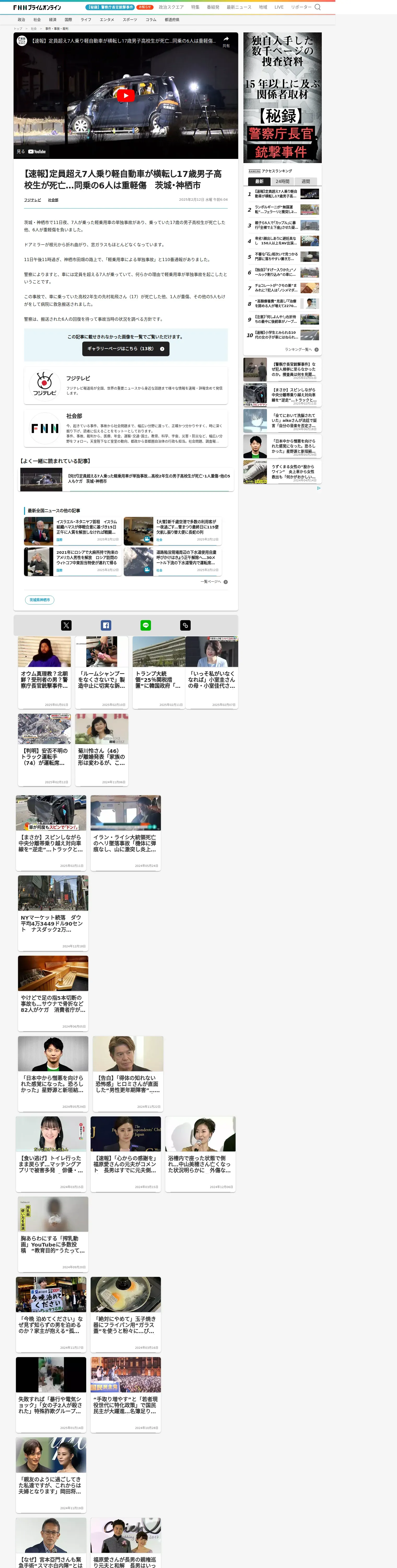Open the イラン・ライシ大統領 helicopter crash card
The image size is (397, 1568).
[126, 833]
